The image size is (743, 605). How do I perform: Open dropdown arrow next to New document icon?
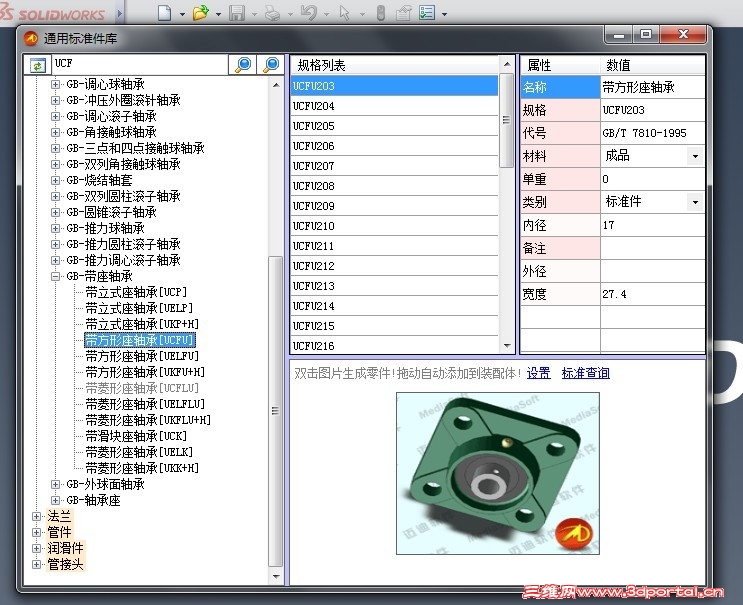[x=182, y=14]
